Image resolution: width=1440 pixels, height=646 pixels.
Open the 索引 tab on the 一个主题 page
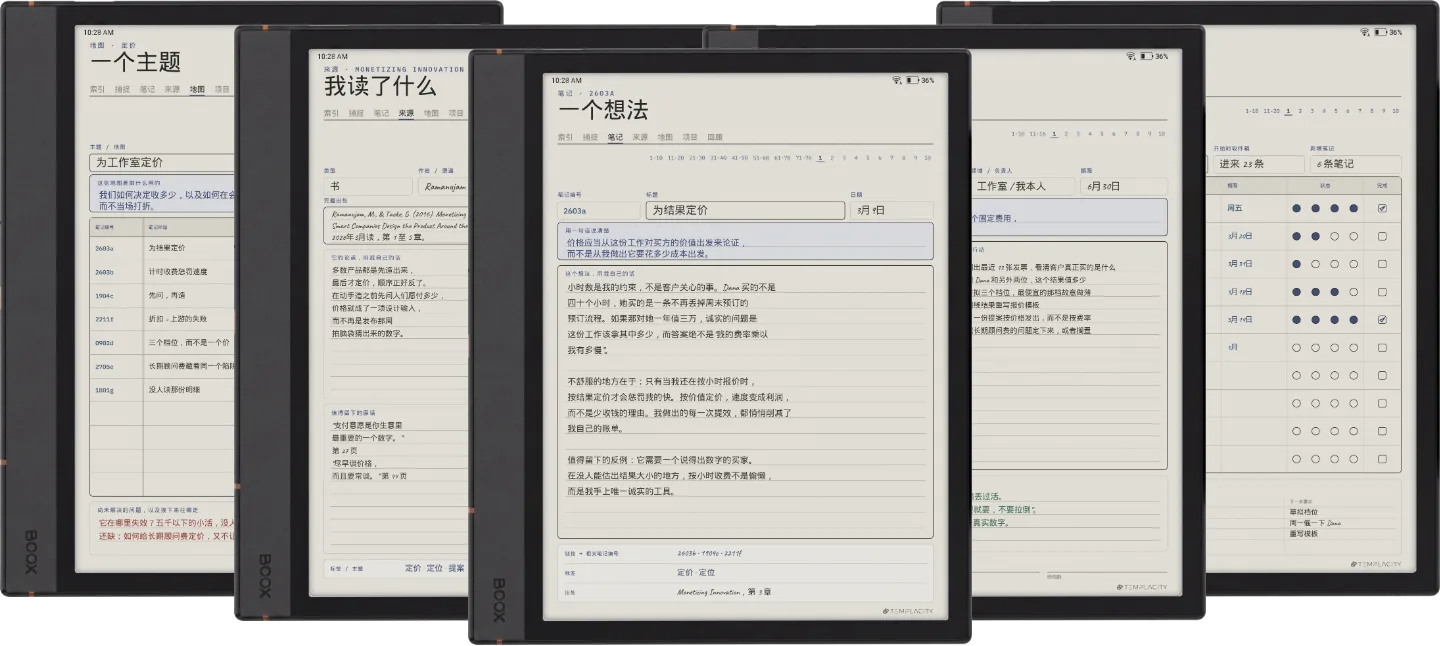[97, 89]
